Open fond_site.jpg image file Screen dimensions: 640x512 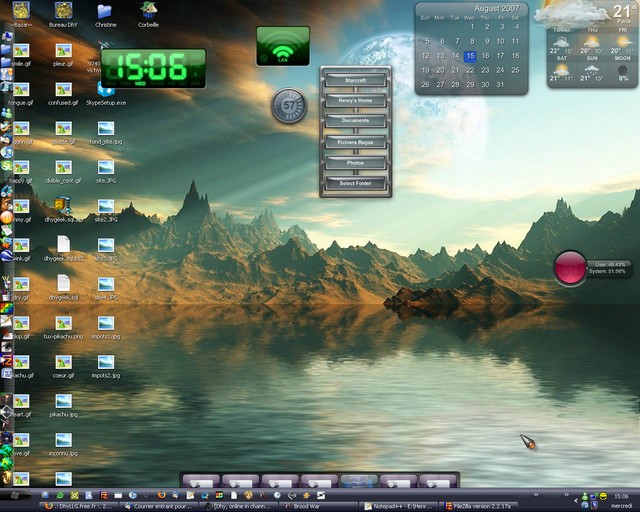106,133
